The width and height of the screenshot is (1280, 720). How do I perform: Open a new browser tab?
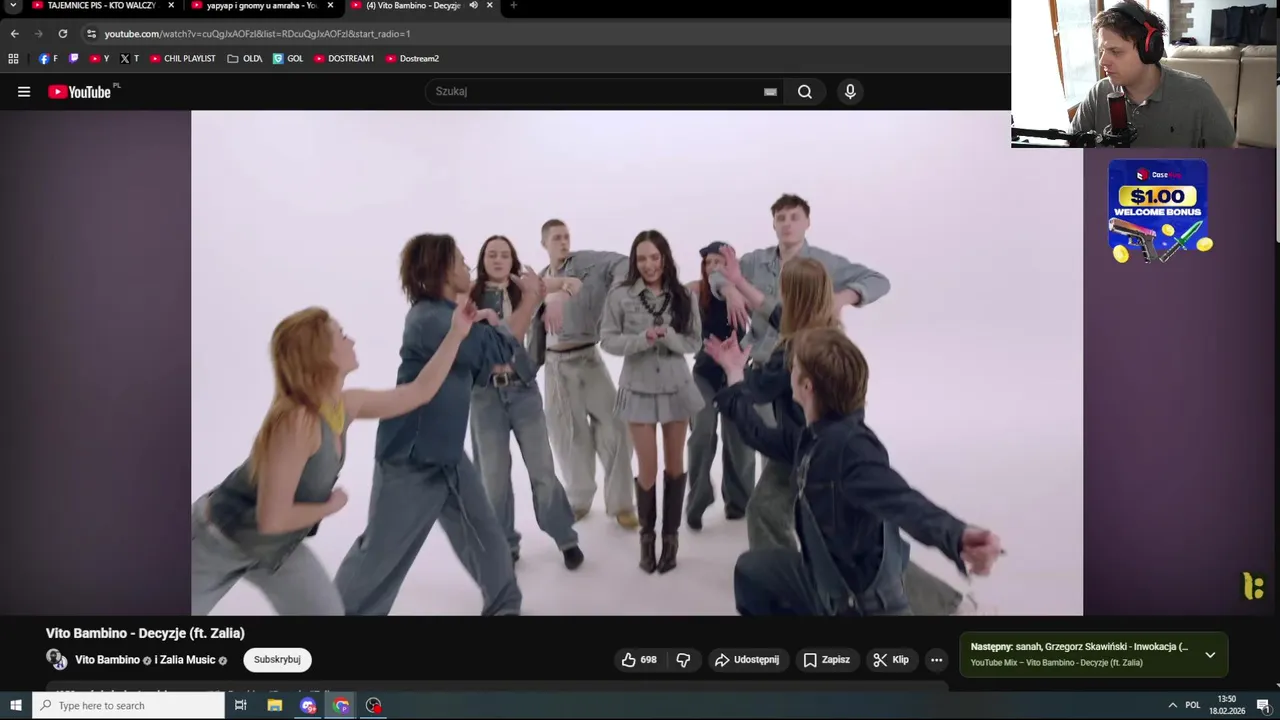(x=513, y=5)
